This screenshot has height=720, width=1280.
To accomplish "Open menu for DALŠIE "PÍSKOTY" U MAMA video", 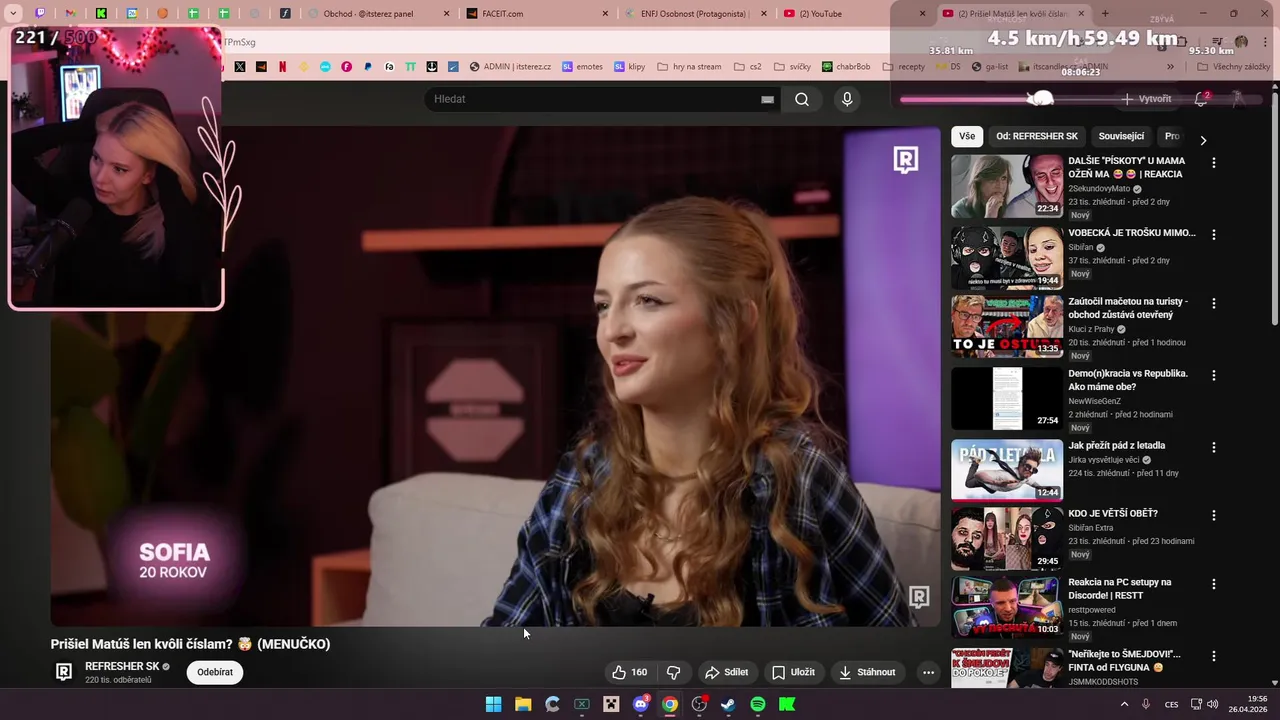I will [1214, 162].
